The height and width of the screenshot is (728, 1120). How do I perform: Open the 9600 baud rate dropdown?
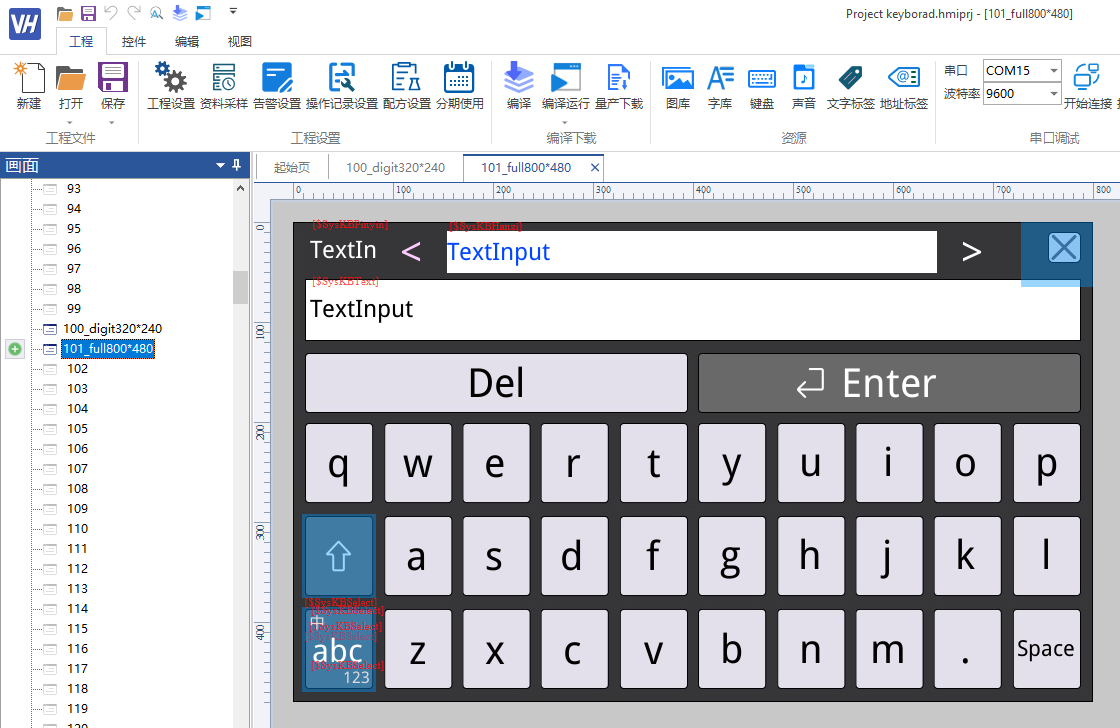[1054, 94]
